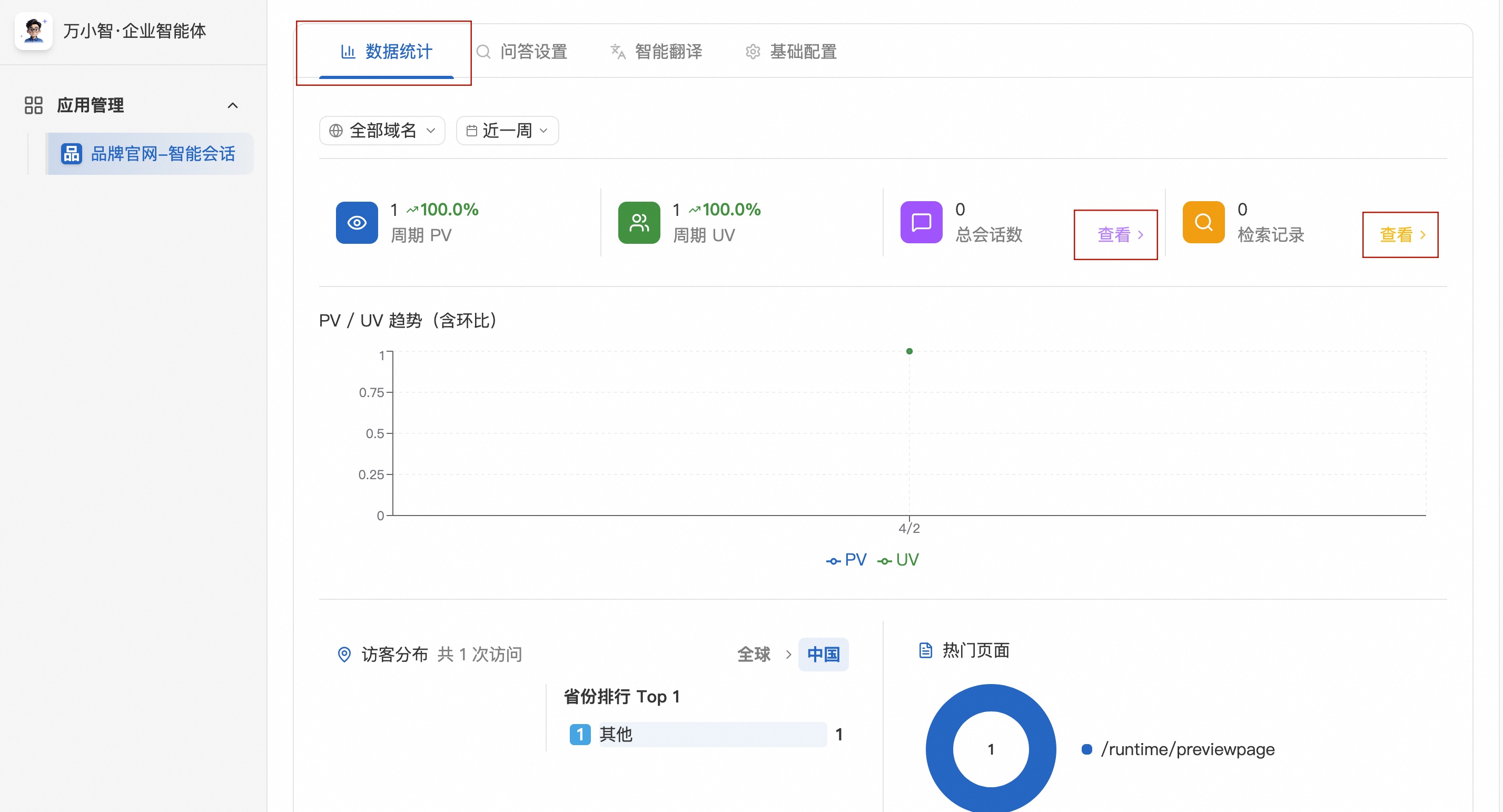Click the magnifier icon on 问答设置

click(x=483, y=52)
